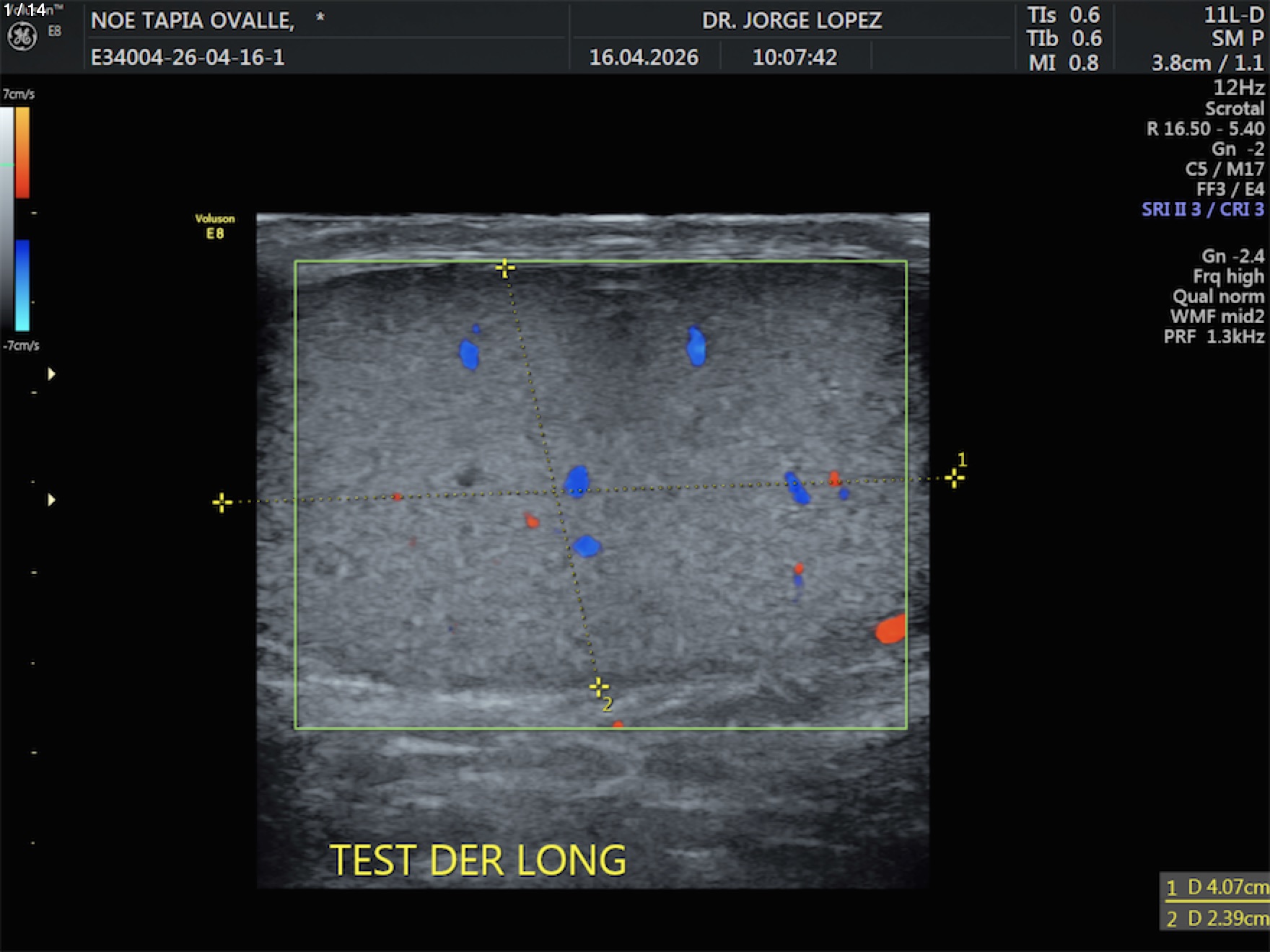Click the blue negative velocity color bar
This screenshot has height=952, width=1270.
22,285
